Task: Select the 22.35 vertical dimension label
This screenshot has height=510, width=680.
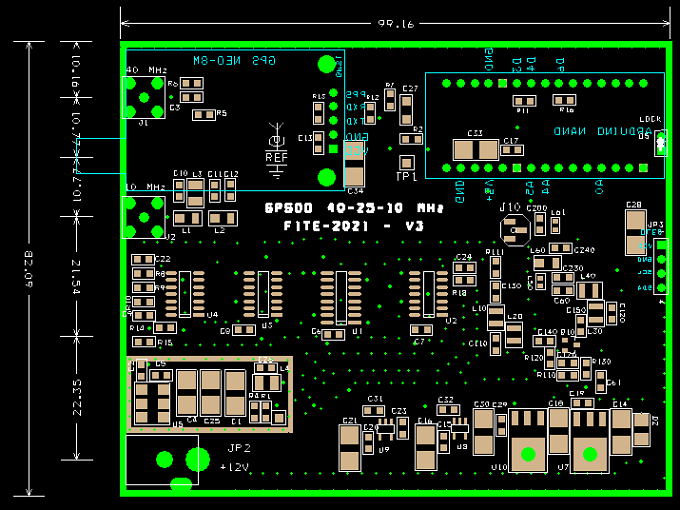Action: pos(77,398)
